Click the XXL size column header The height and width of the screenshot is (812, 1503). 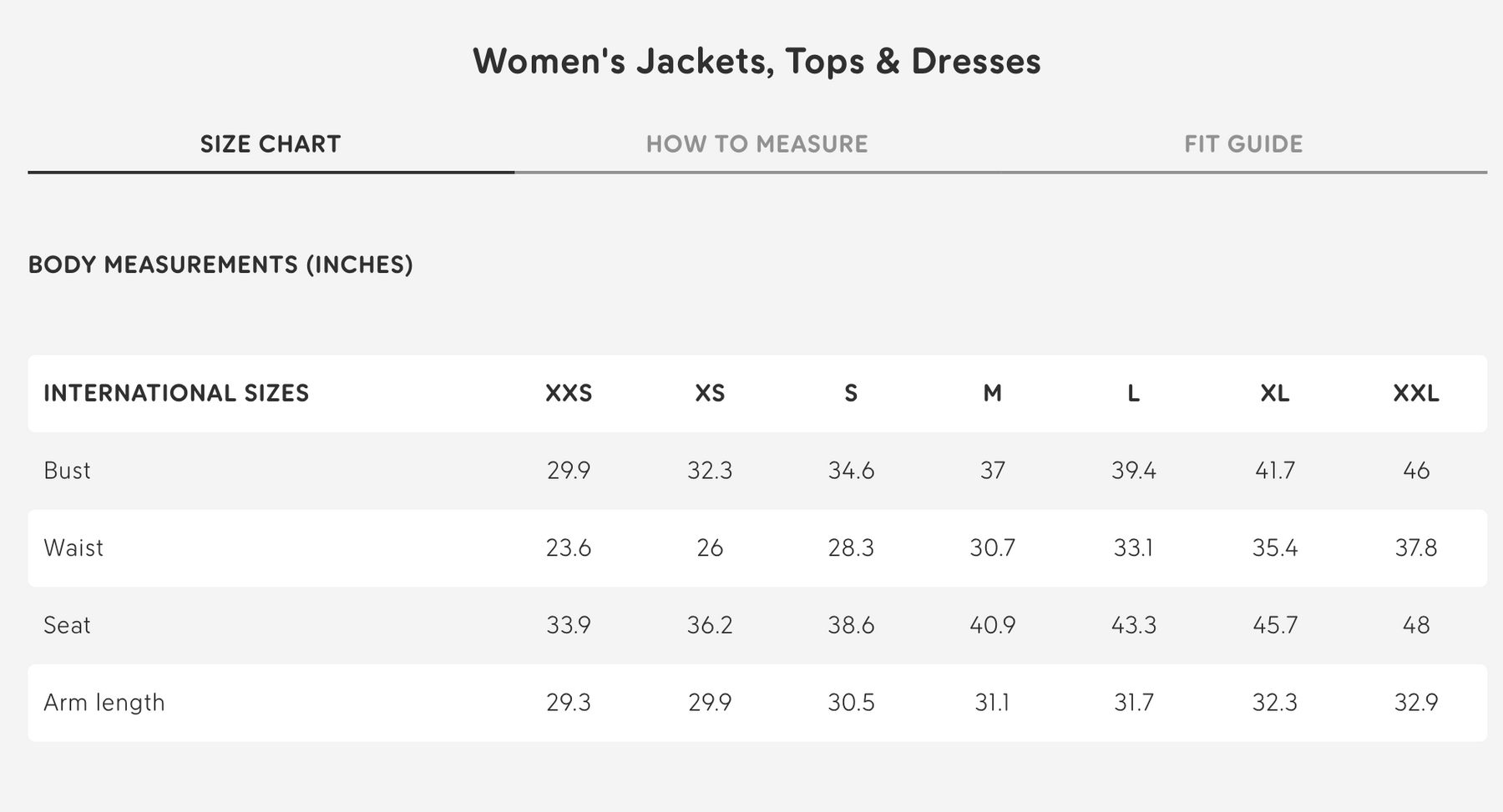click(1416, 393)
